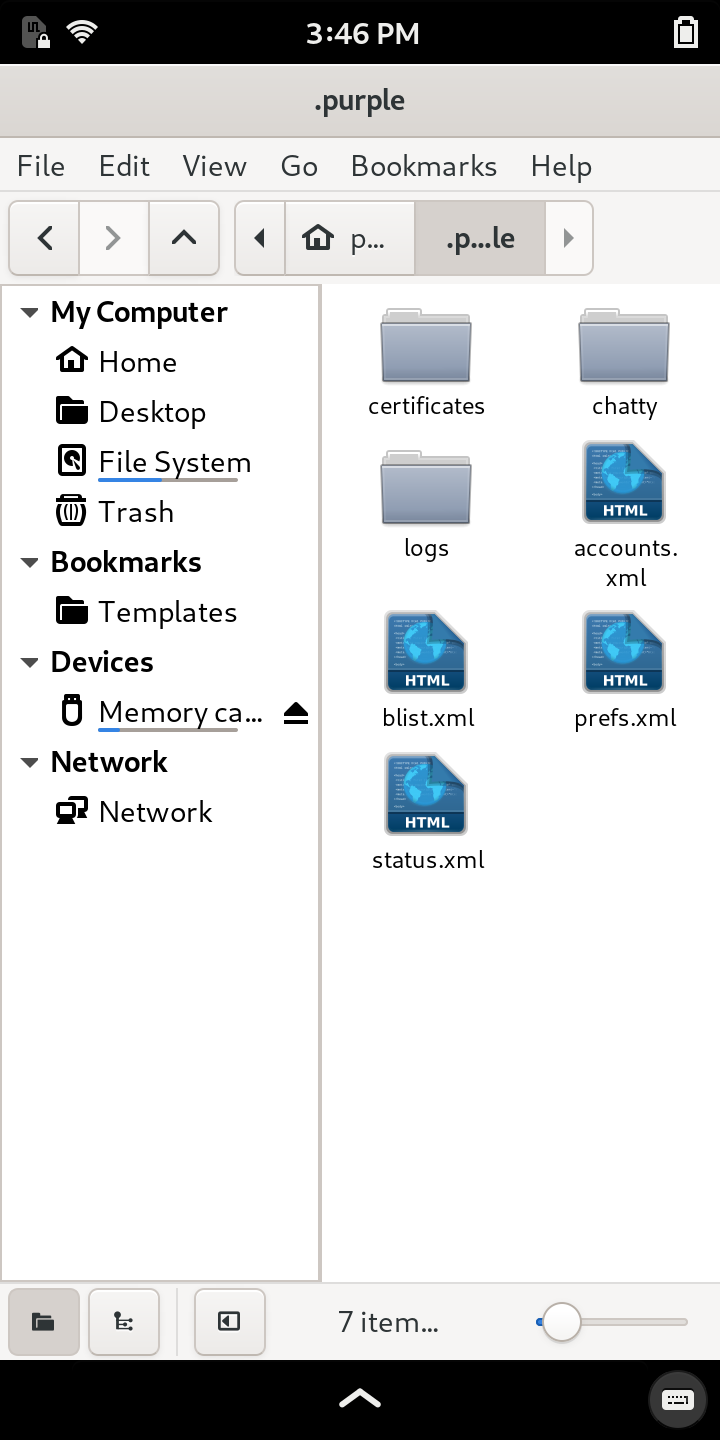The image size is (720, 1440).
Task: Open the Bookmarks menu
Action: [424, 166]
